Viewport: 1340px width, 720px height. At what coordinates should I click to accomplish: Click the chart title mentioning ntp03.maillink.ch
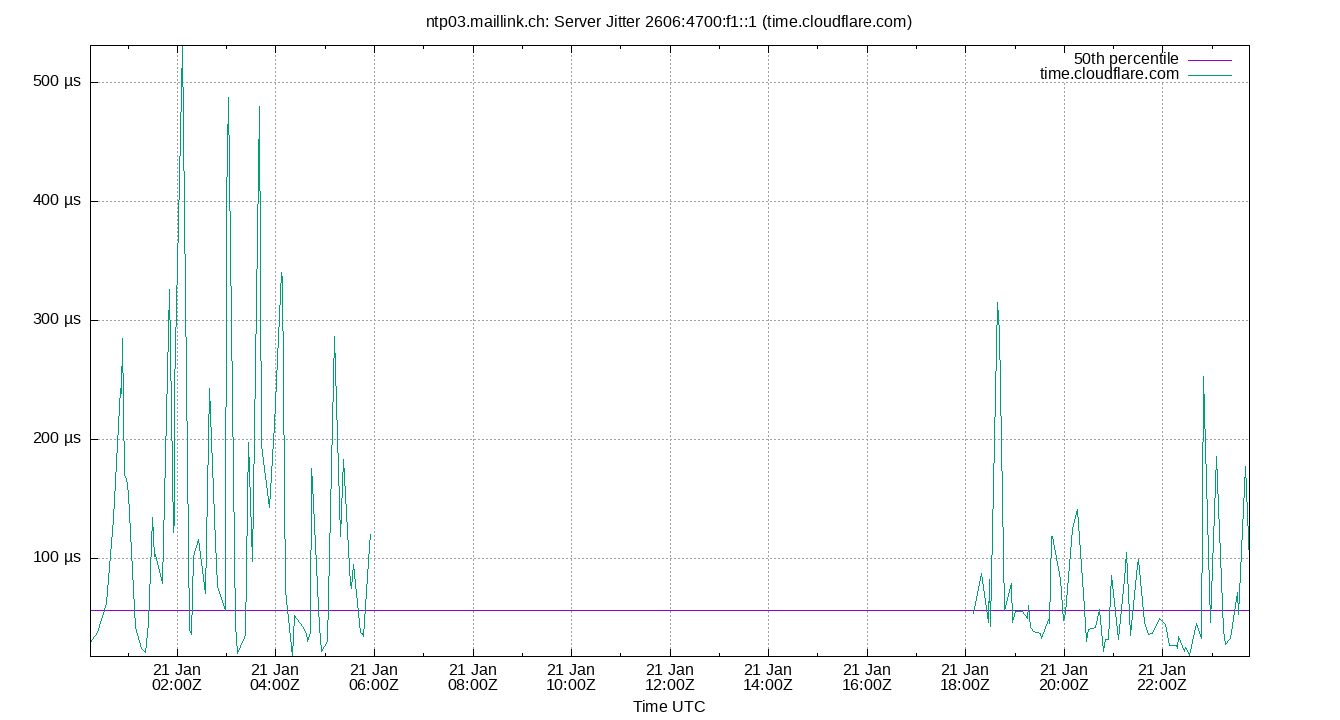pos(669,21)
